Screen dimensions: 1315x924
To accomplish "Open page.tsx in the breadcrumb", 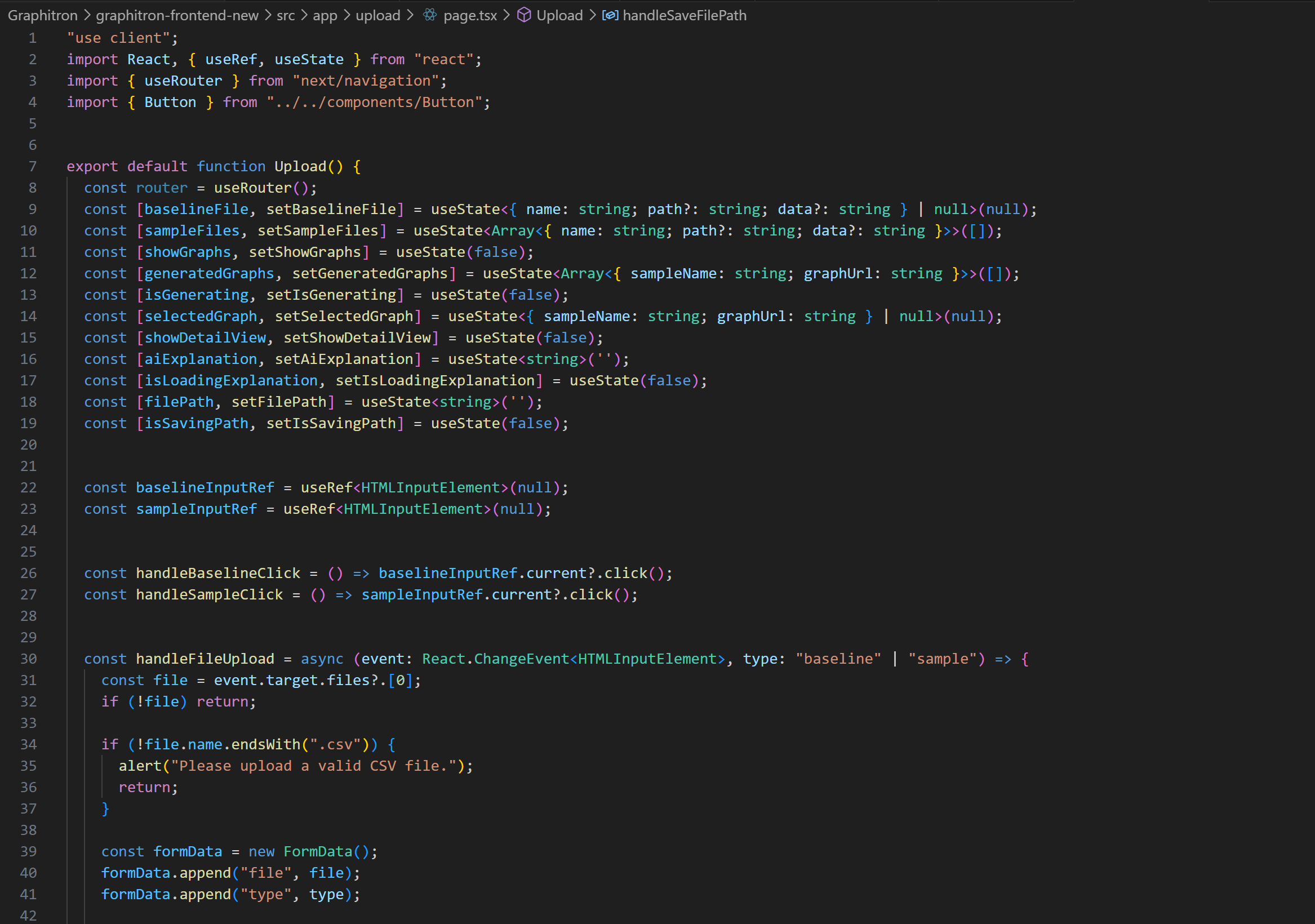I will click(x=470, y=15).
